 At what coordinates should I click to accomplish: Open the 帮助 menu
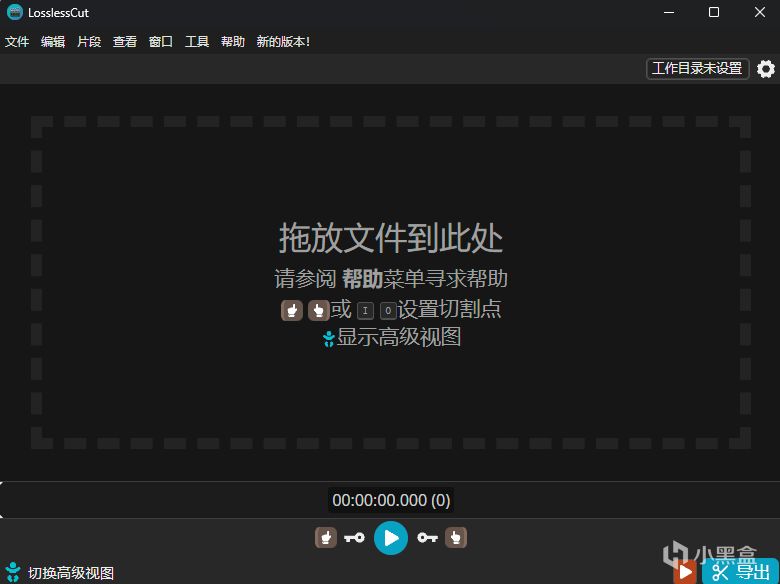233,42
